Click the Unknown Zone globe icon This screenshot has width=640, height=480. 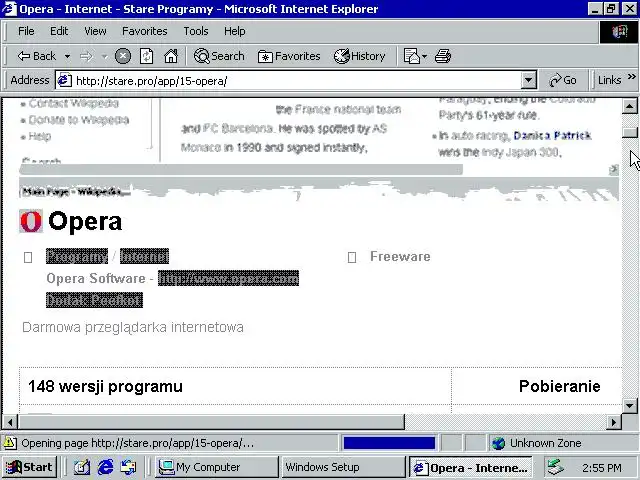[x=498, y=443]
